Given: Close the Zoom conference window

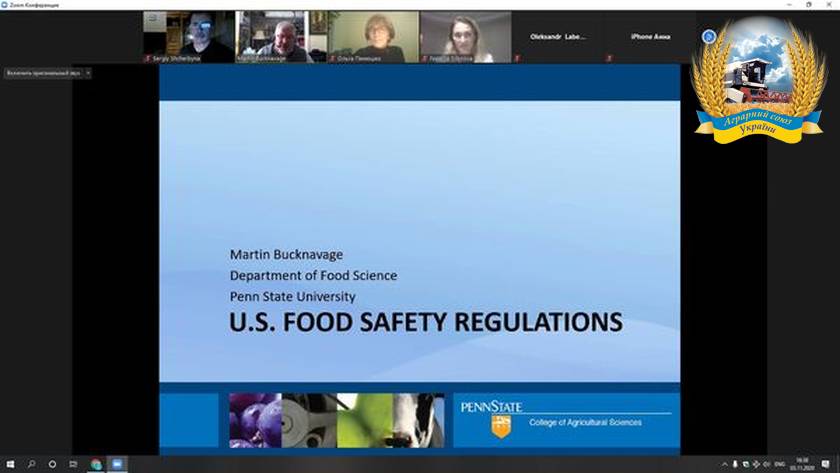Looking at the screenshot, I should (x=829, y=5).
